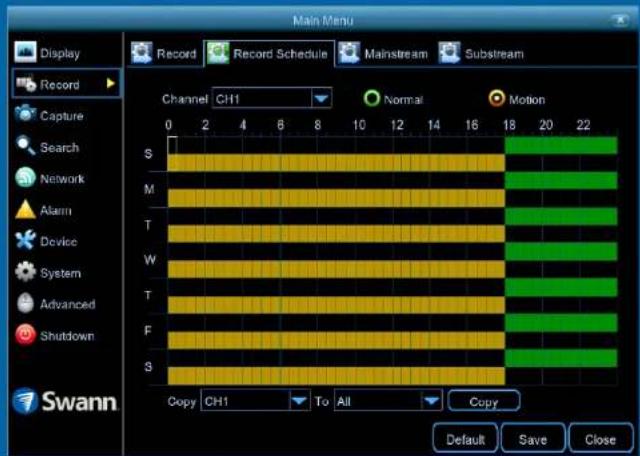Click the W row label in schedule

(x=149, y=260)
